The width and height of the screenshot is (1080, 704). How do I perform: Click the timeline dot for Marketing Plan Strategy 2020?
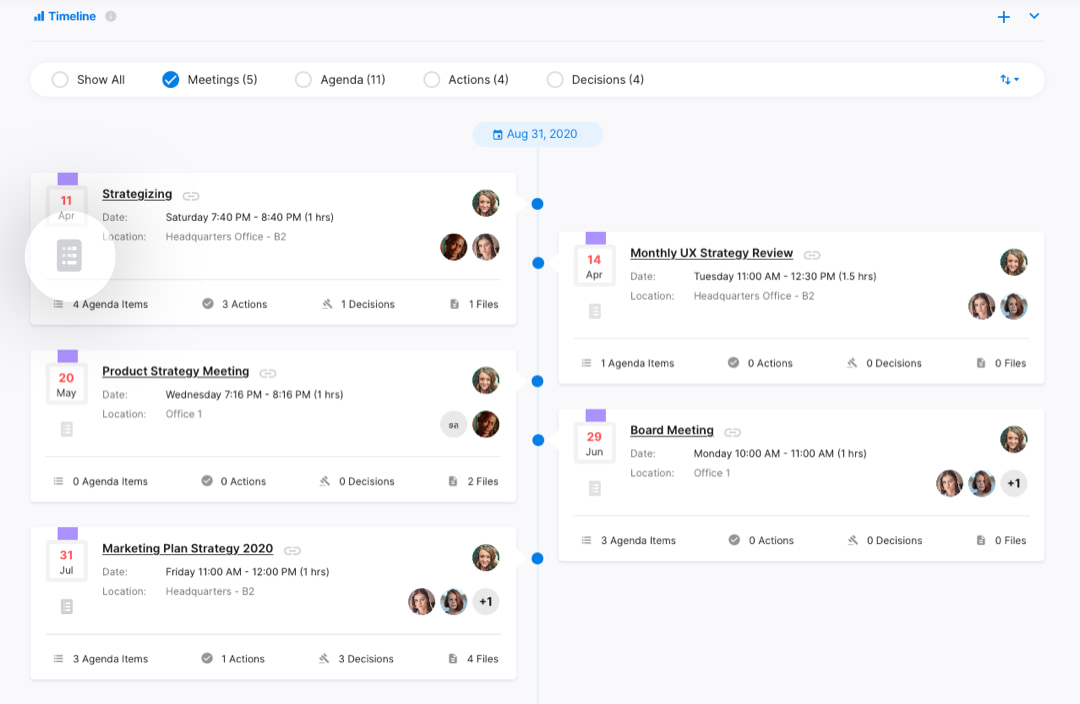coord(538,559)
